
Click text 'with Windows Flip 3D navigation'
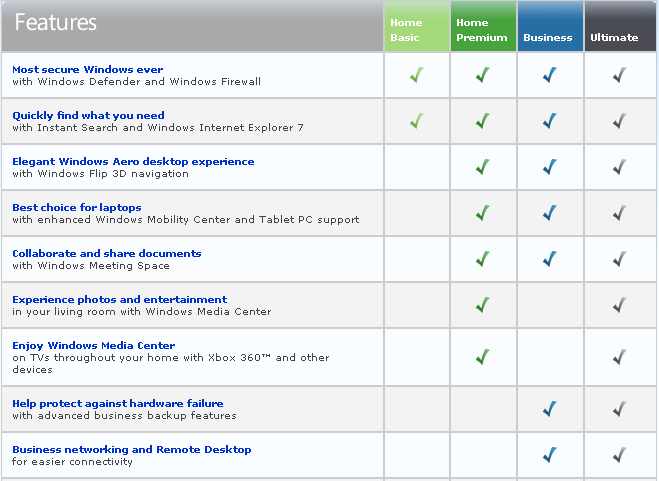(x=100, y=174)
